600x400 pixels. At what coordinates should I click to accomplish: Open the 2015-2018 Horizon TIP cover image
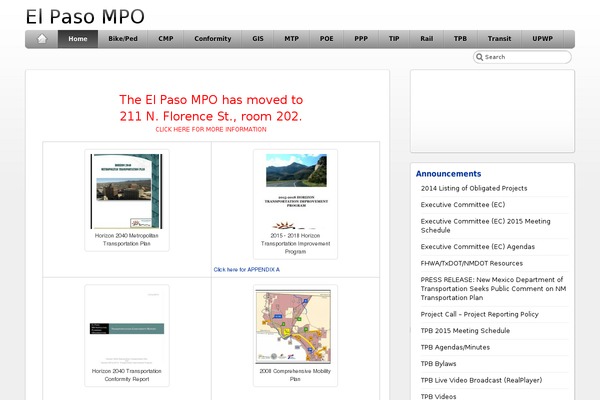pyautogui.click(x=296, y=191)
